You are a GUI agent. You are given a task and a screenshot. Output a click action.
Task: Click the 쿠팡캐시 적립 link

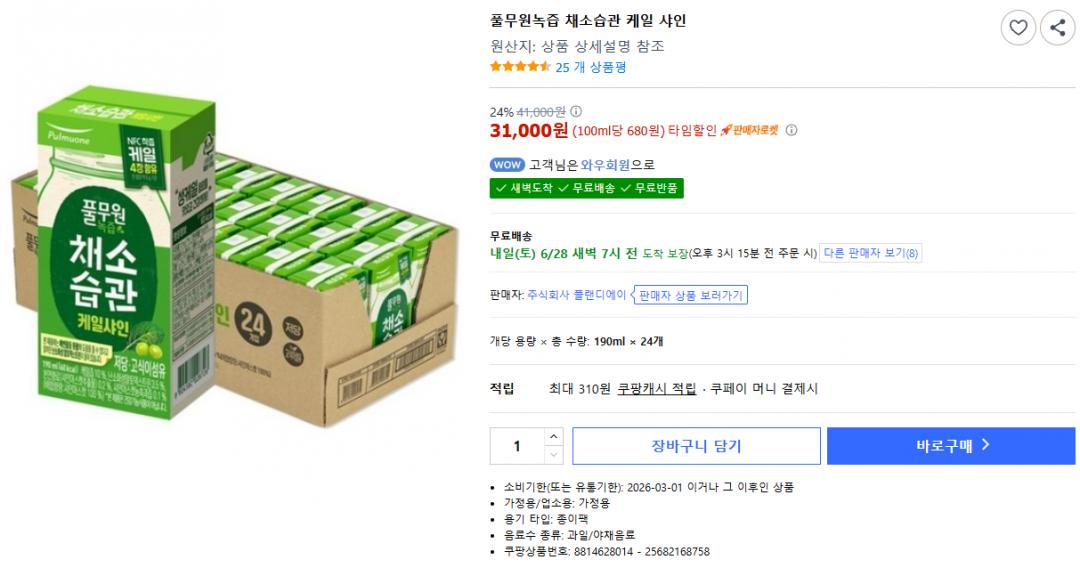(657, 389)
